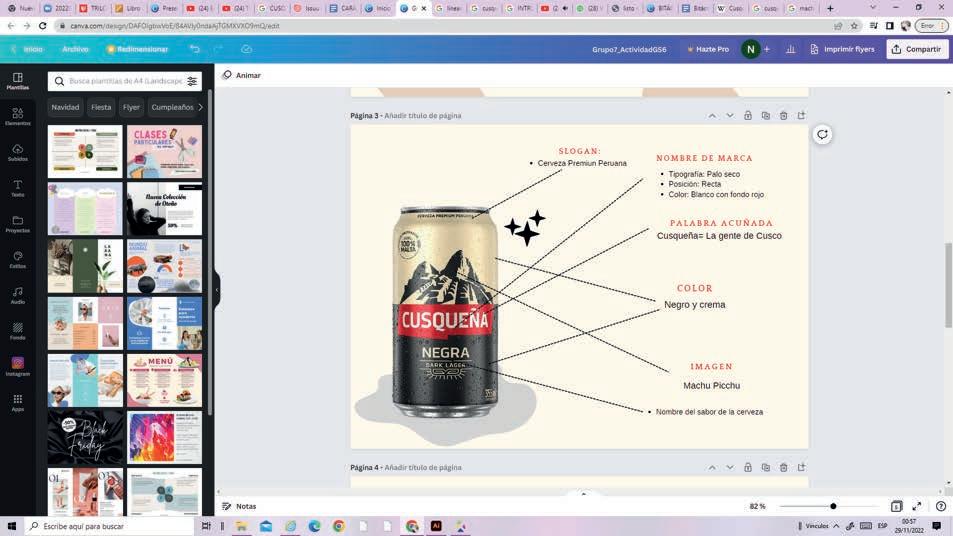Move Página 3 up
This screenshot has width=953, height=536.
712,115
